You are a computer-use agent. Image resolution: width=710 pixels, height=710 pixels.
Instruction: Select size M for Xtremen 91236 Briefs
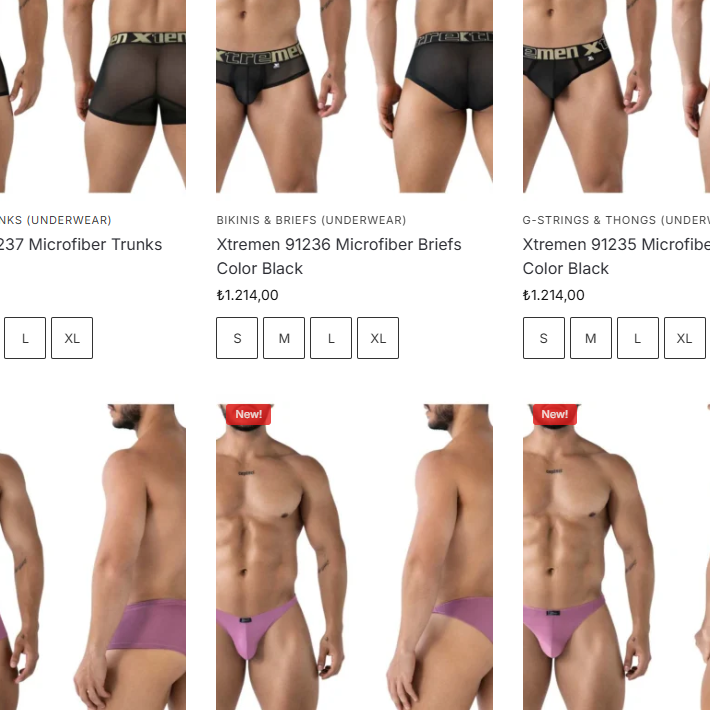284,338
